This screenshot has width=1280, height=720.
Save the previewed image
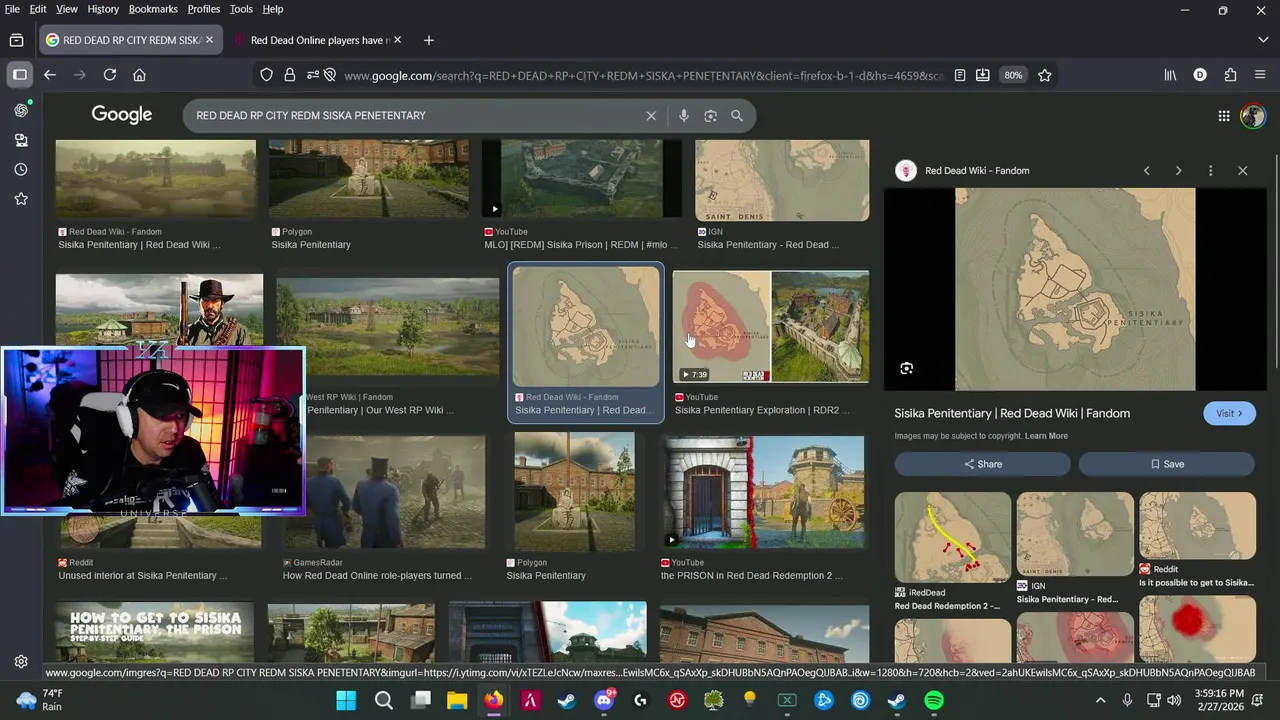[x=1166, y=464]
